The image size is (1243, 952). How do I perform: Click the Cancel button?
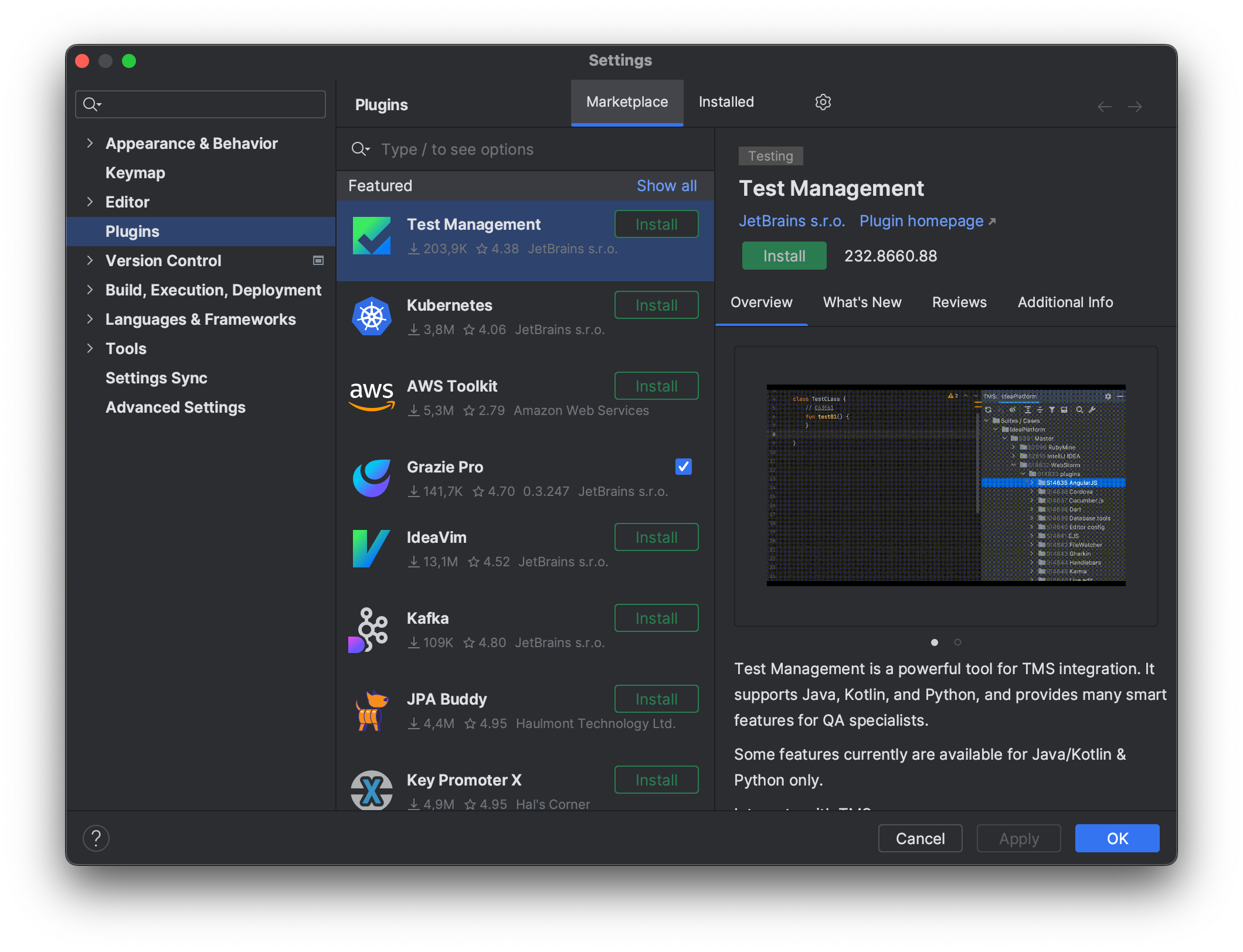[x=920, y=838]
